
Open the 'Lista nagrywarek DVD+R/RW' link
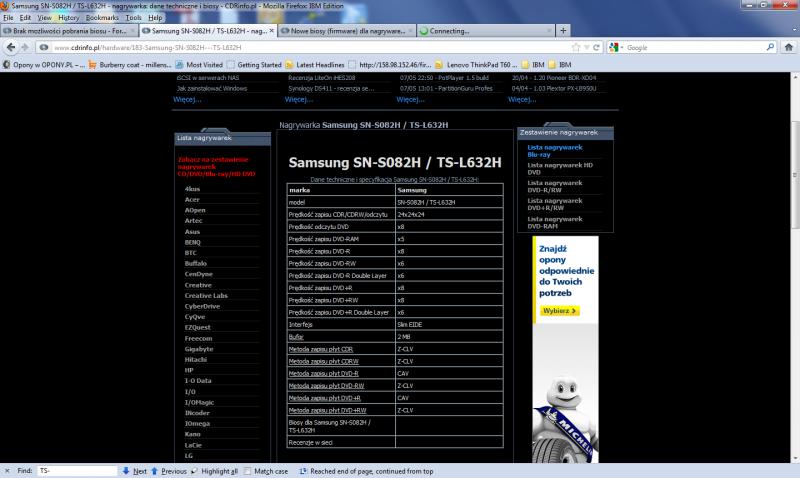click(x=555, y=204)
